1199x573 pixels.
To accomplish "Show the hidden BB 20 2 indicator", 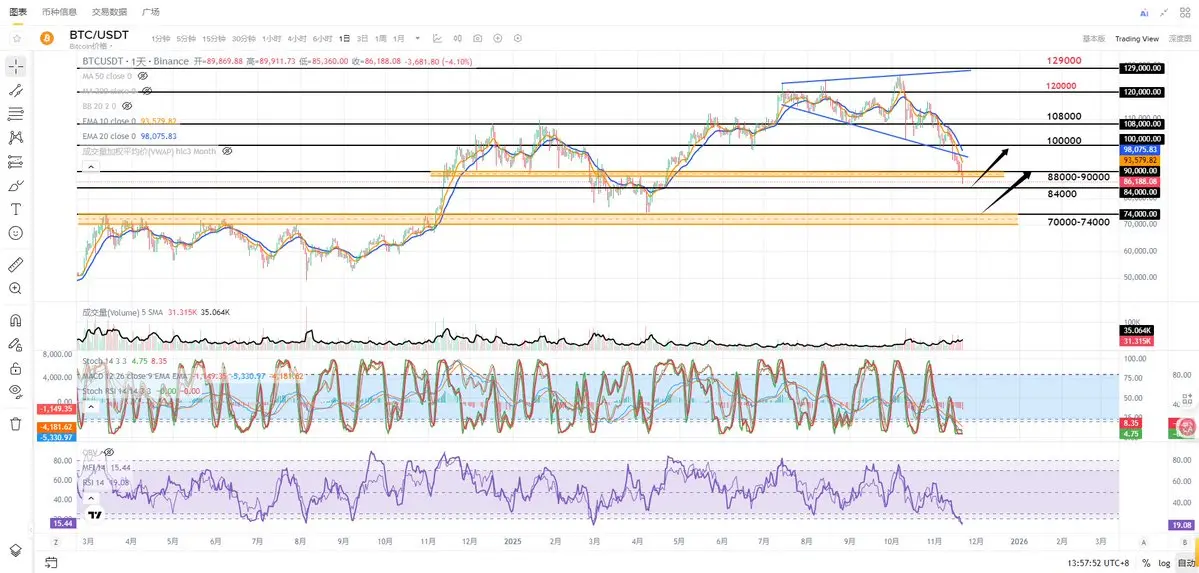I will [127, 106].
